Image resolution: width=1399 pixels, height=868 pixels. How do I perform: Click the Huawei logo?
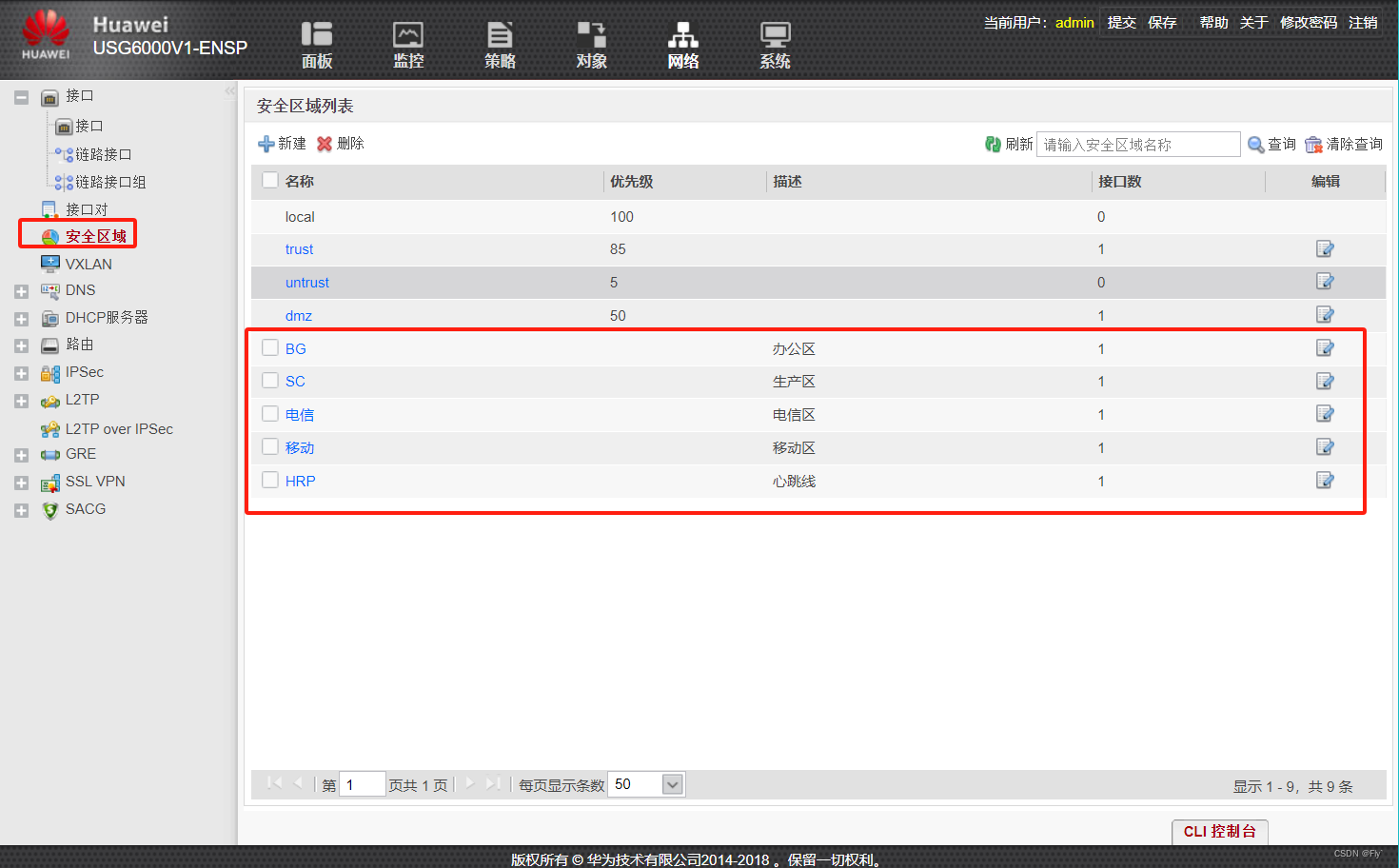click(46, 35)
